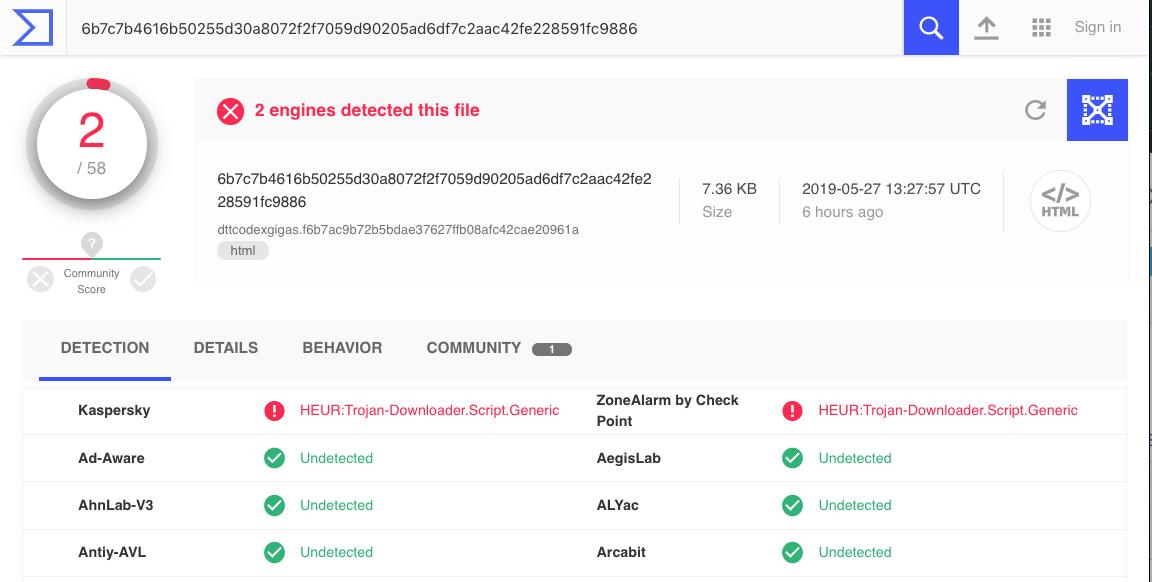Click the file hash in summary panel
Viewport: 1152px width, 582px height.
point(434,190)
